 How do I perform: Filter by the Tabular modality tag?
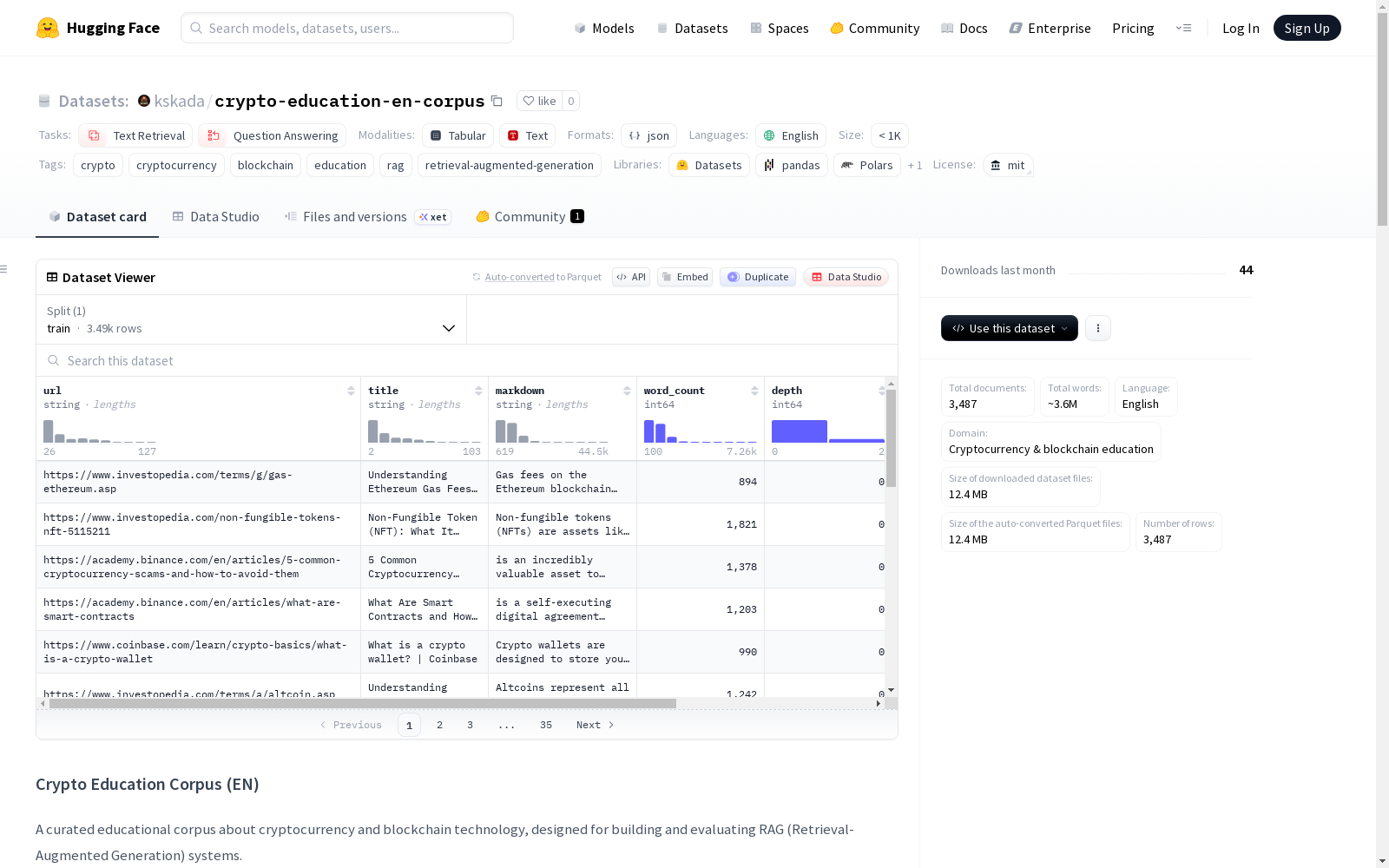click(x=458, y=135)
